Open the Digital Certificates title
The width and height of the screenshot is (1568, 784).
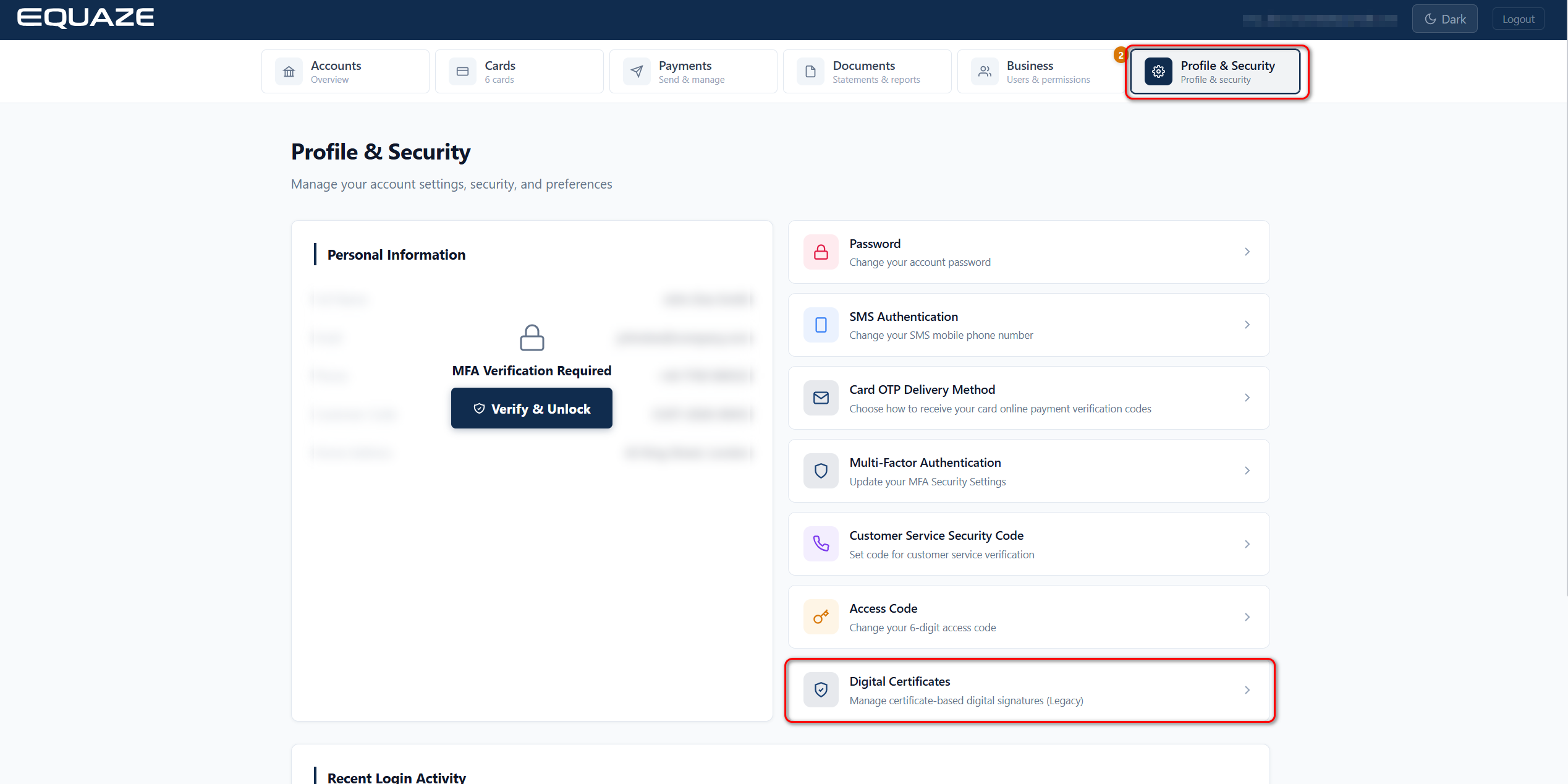point(899,681)
